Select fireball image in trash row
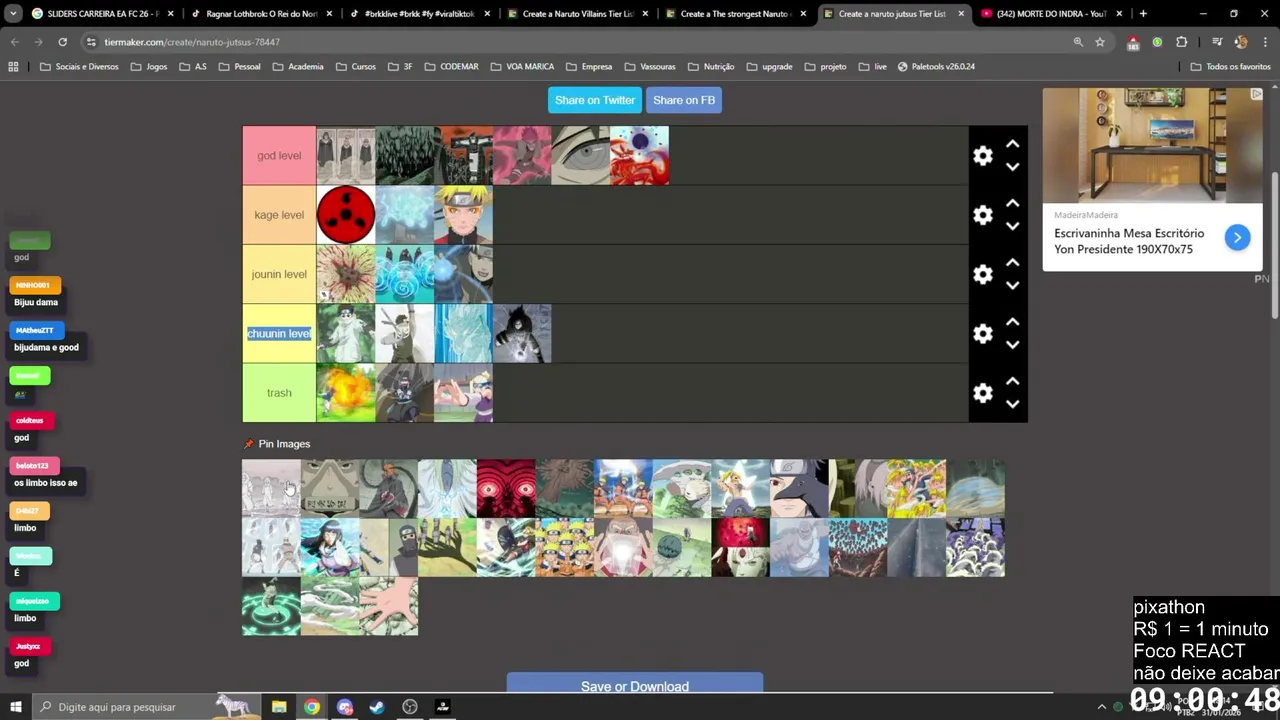The image size is (1280, 720). coord(346,393)
